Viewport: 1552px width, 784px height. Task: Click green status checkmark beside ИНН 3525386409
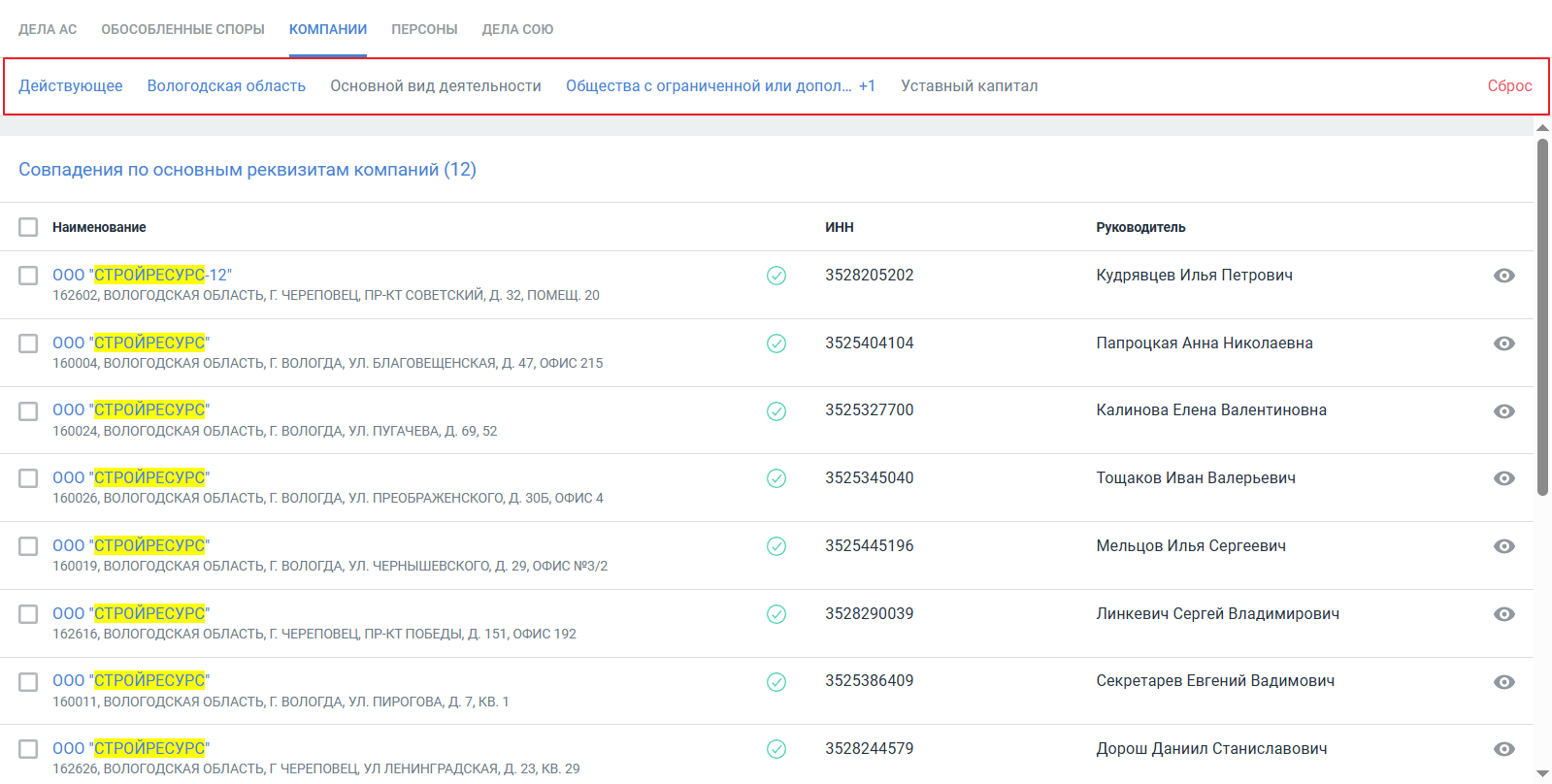coord(776,682)
